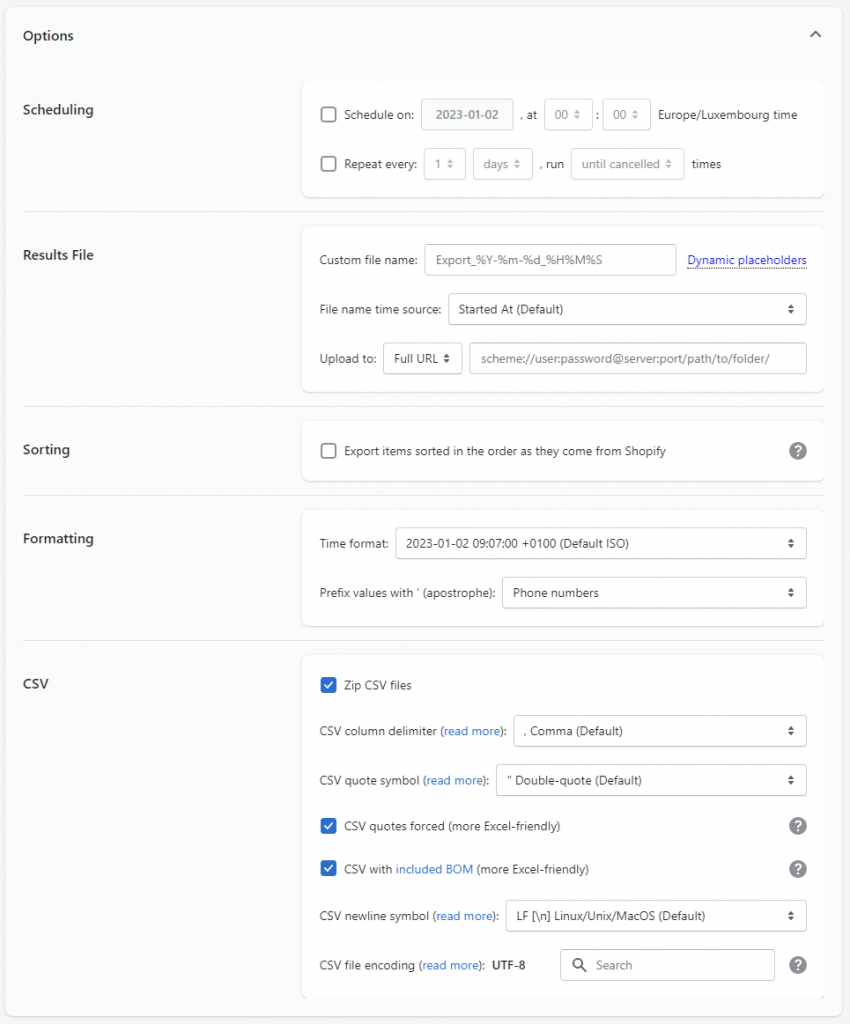The image size is (850, 1024).
Task: Click the magnifier icon in the encoding search box
Action: tap(580, 965)
